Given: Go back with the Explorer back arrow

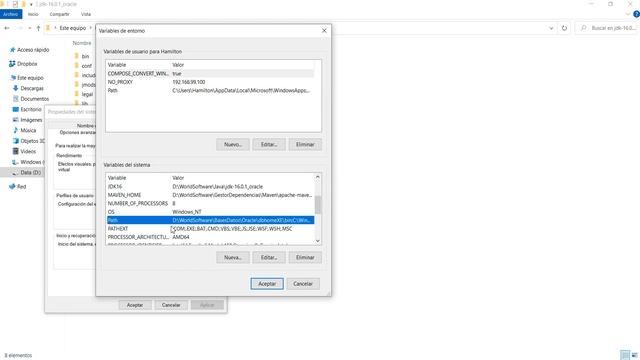Looking at the screenshot, I should pos(7,28).
